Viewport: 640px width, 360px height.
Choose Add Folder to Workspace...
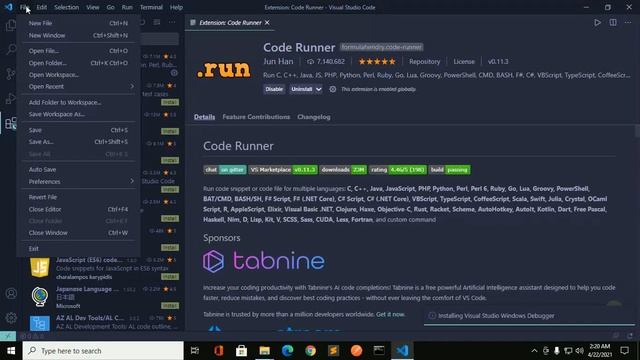pyautogui.click(x=78, y=102)
